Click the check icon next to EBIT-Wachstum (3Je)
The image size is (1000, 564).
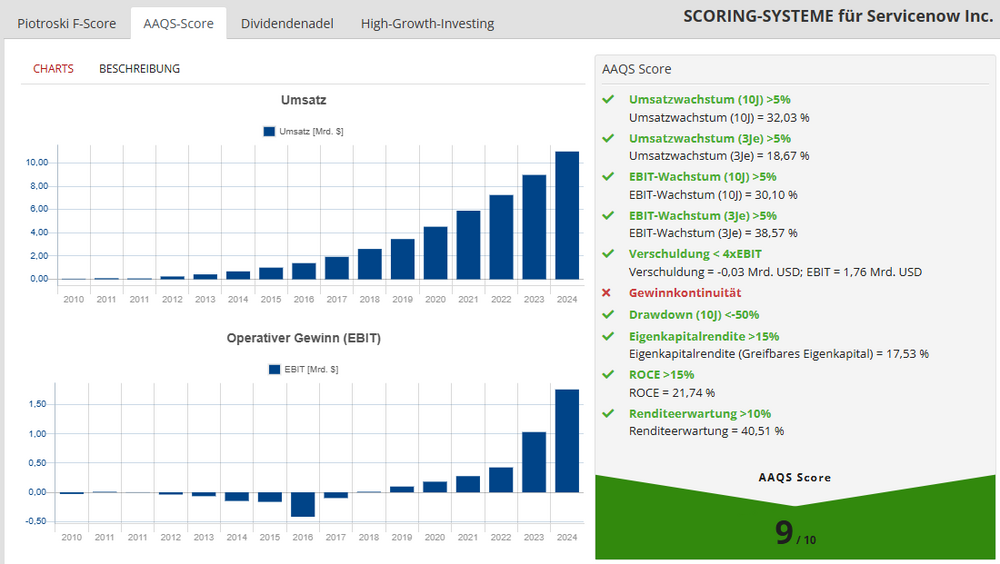(608, 216)
